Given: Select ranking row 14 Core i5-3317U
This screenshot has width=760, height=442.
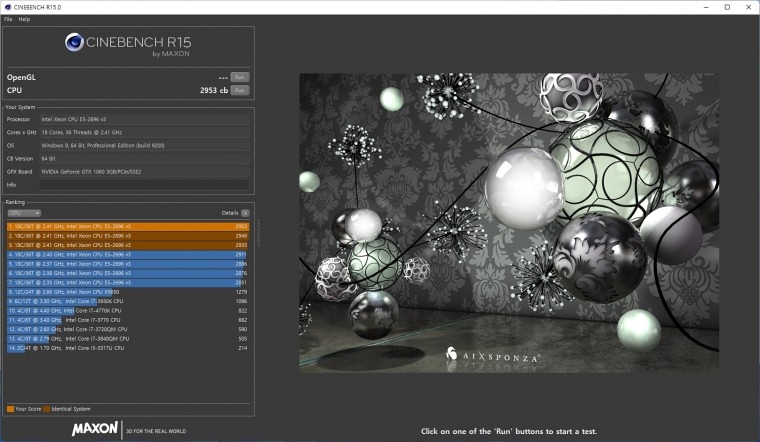Looking at the screenshot, I should click(x=128, y=348).
